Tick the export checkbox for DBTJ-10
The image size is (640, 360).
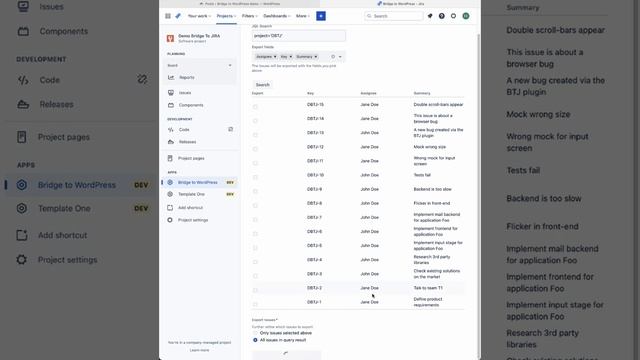(x=255, y=178)
